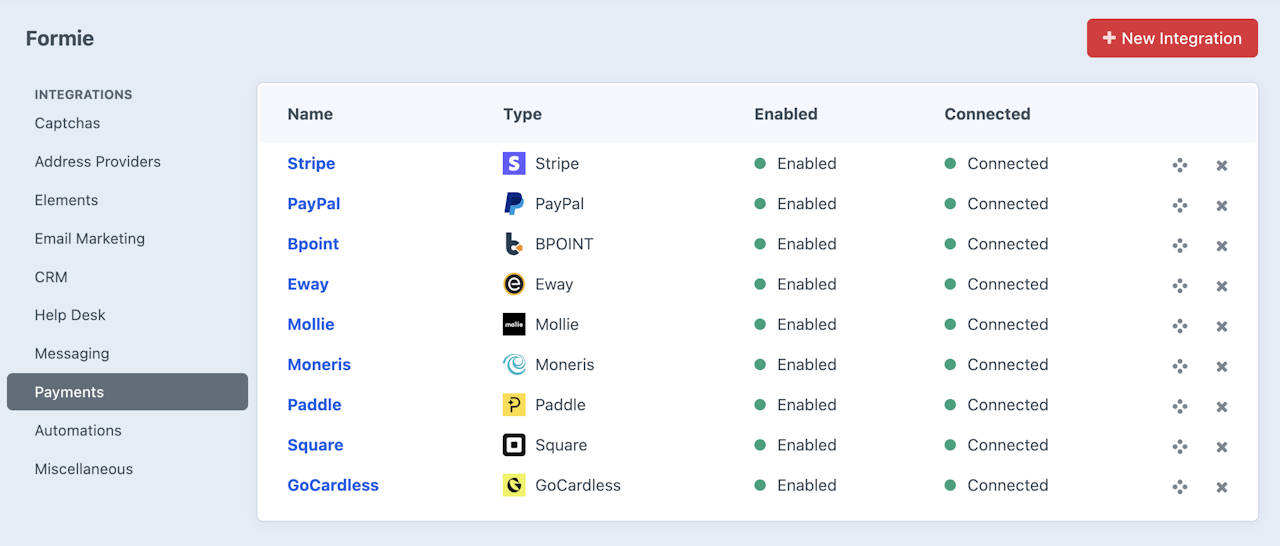Image resolution: width=1280 pixels, height=546 pixels.
Task: Select the Payments sidebar item
Action: tap(127, 392)
